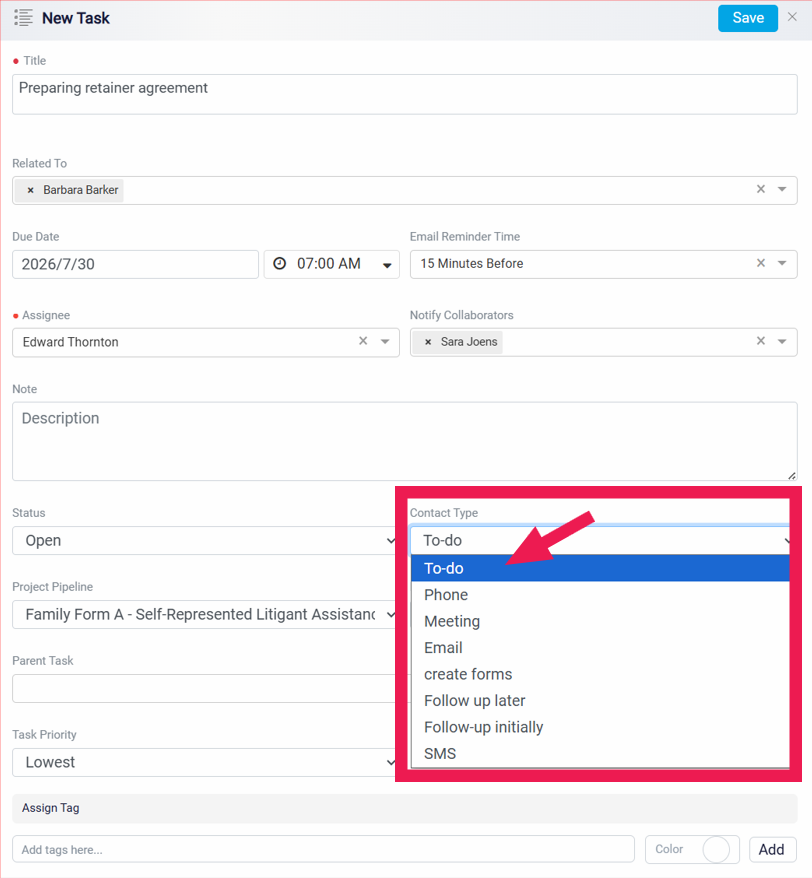Expand the Project Pipeline dropdown
The image size is (812, 878).
(x=206, y=614)
